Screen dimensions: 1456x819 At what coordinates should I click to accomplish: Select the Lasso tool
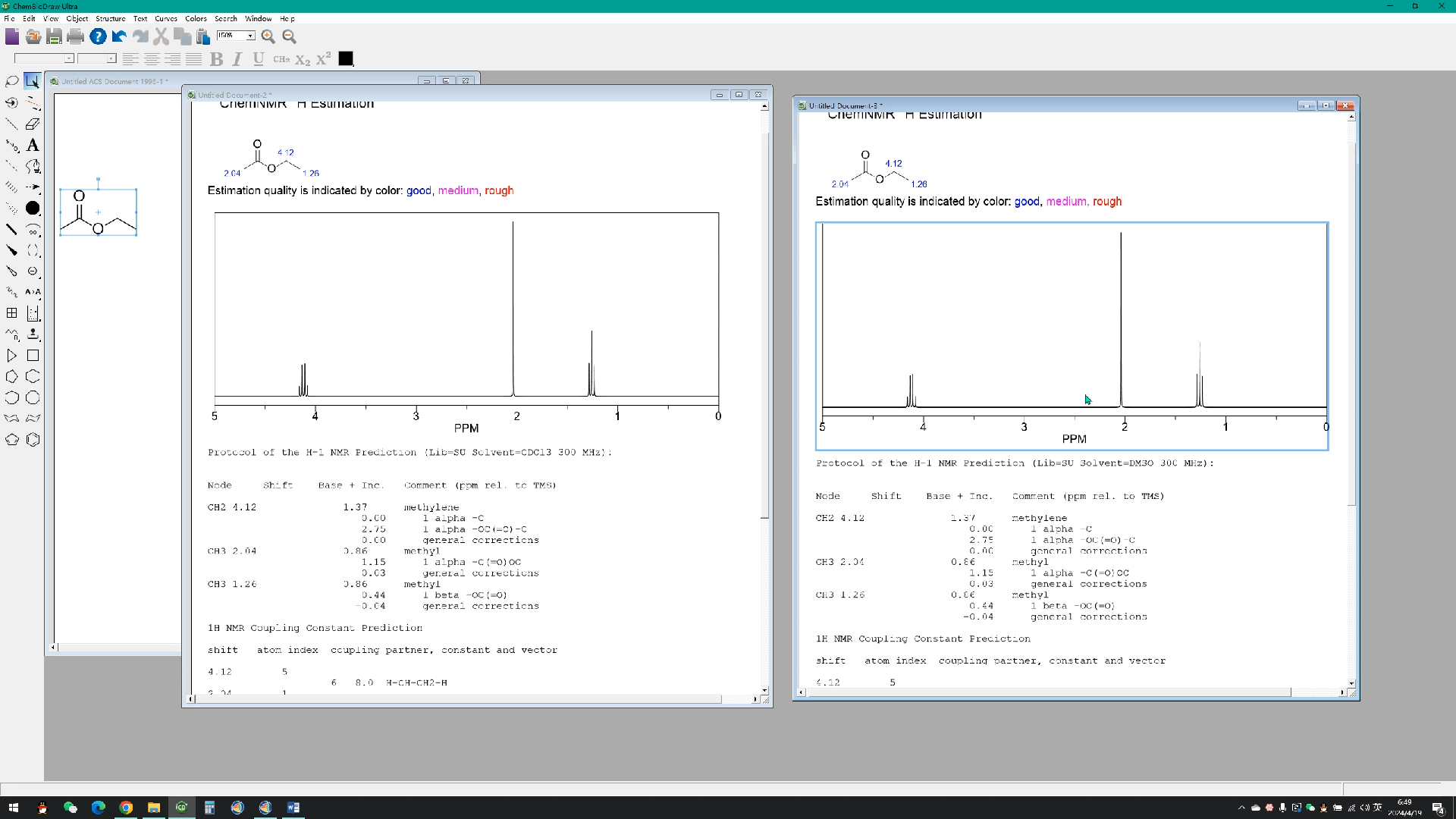click(11, 81)
